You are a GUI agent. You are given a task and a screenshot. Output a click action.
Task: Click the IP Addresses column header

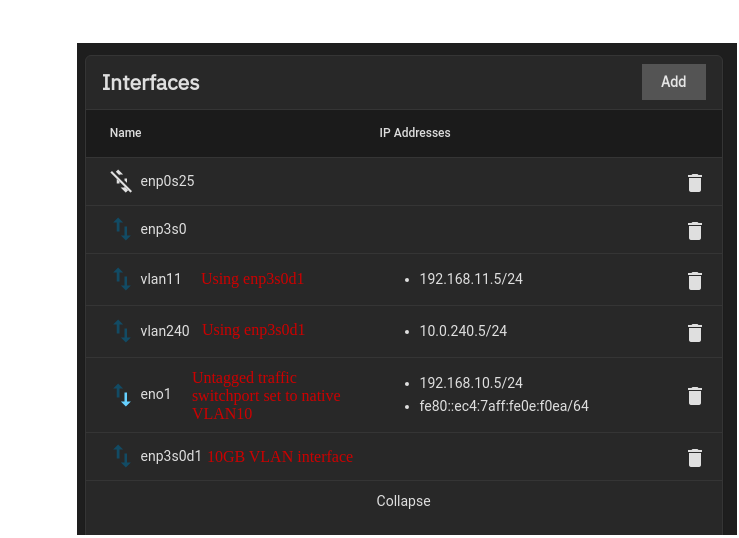[415, 133]
